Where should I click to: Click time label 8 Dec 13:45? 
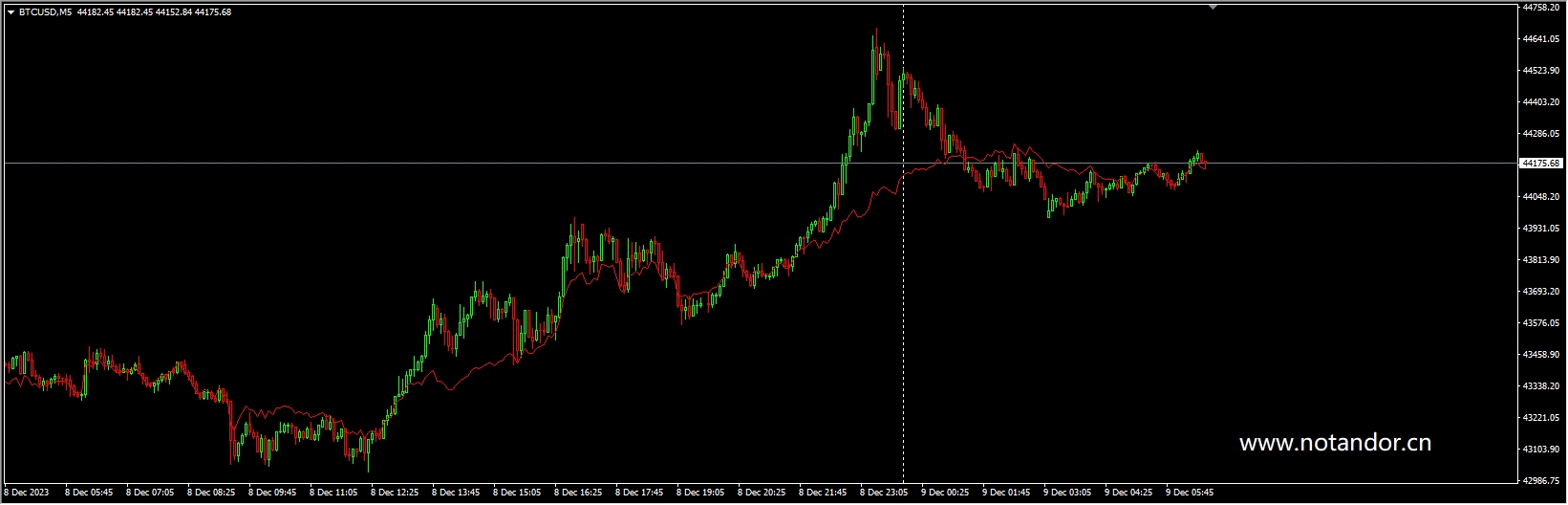coord(456,494)
